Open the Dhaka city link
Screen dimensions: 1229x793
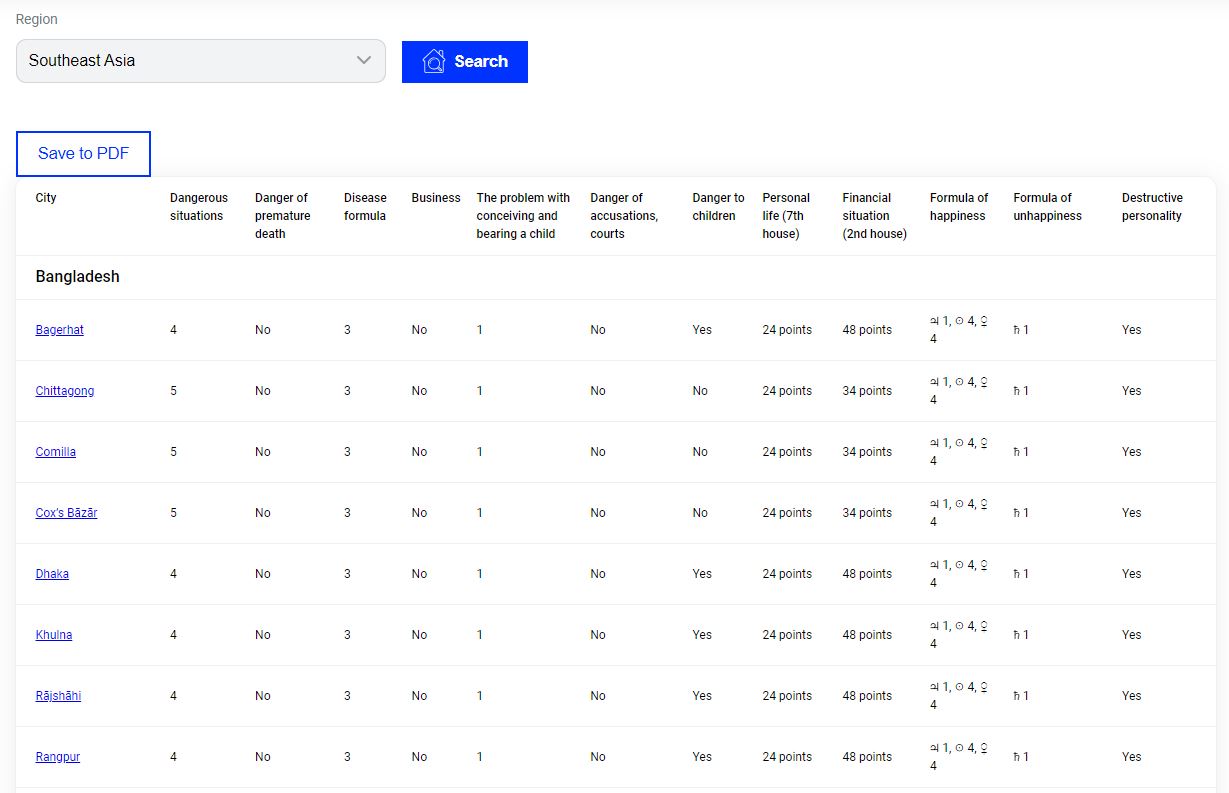tap(52, 574)
